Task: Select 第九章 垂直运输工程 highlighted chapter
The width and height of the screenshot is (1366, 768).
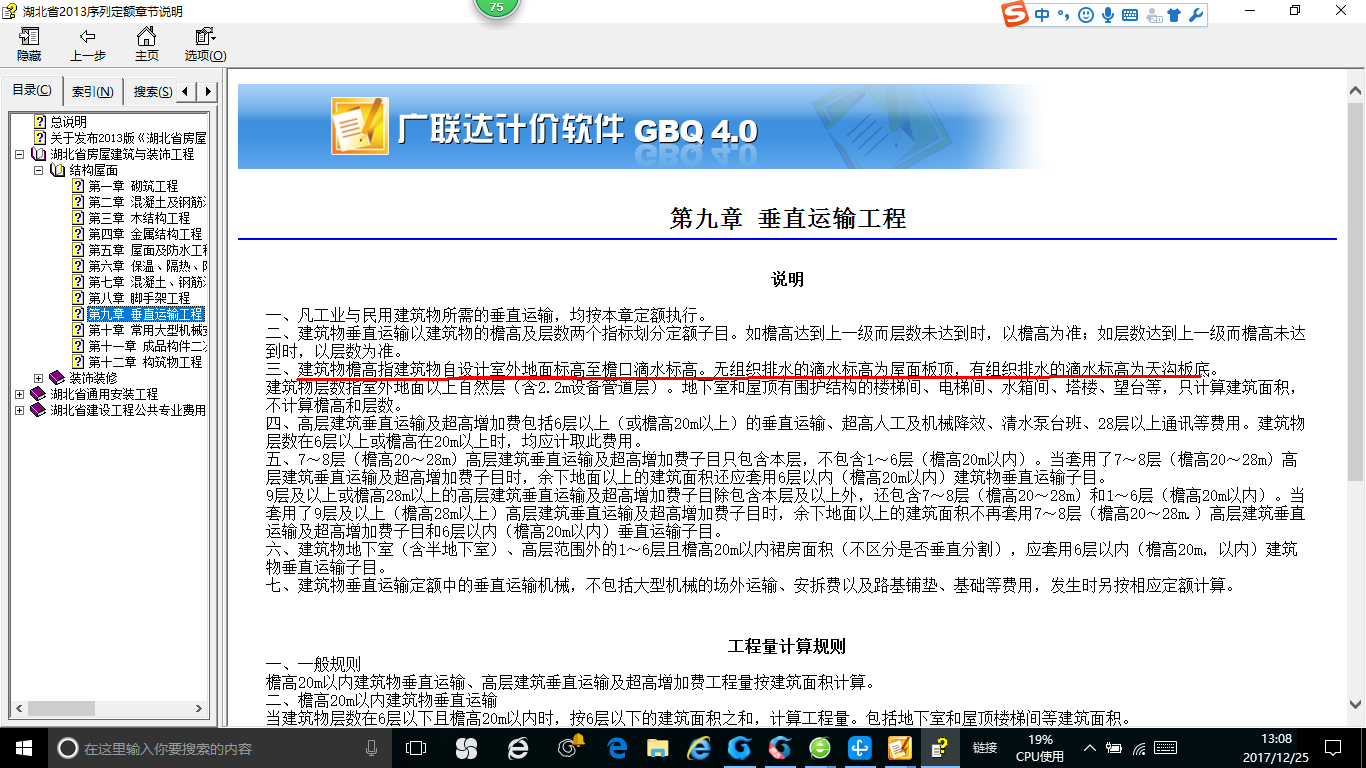Action: point(146,314)
